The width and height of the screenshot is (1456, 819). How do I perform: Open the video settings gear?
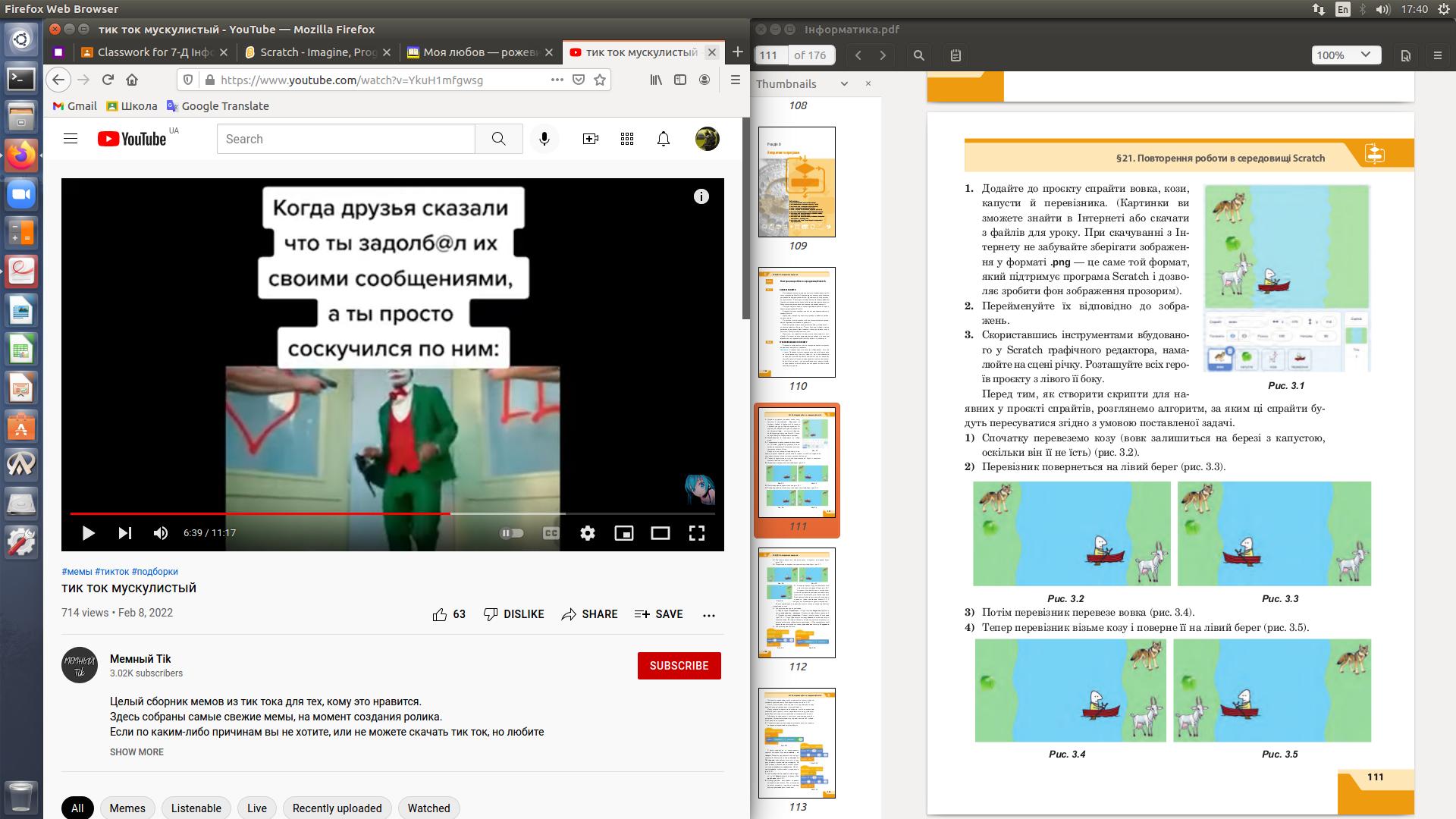(x=588, y=533)
